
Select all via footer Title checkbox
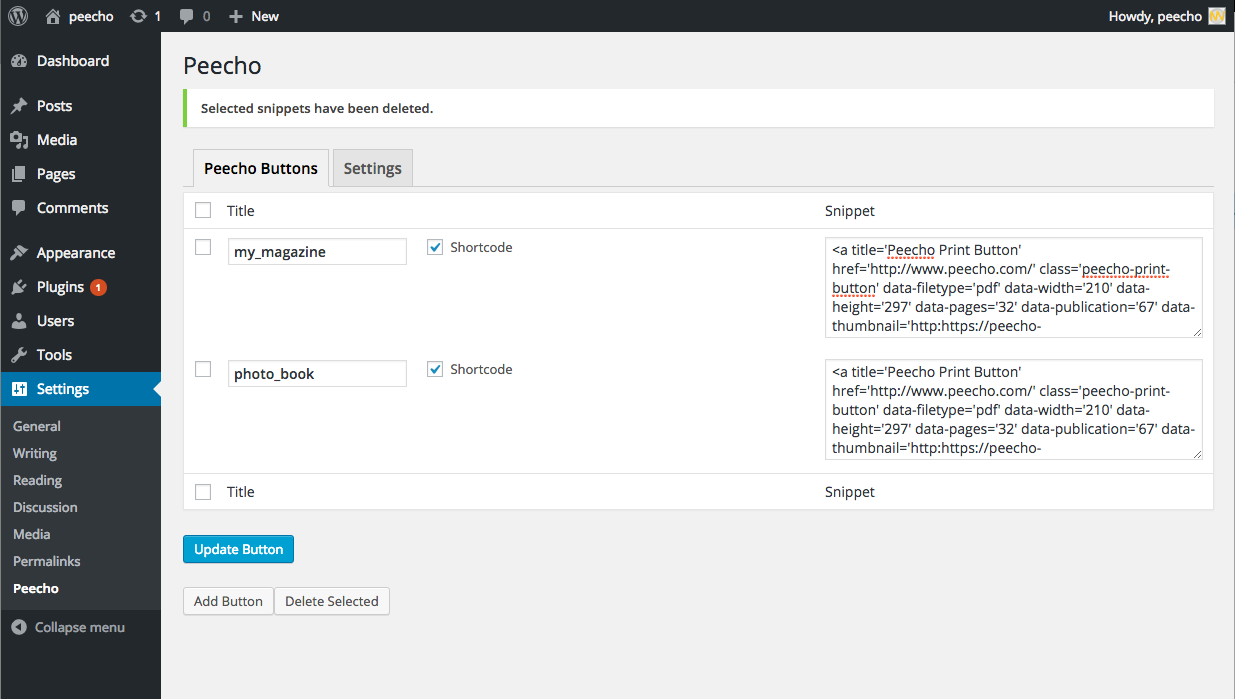[203, 491]
